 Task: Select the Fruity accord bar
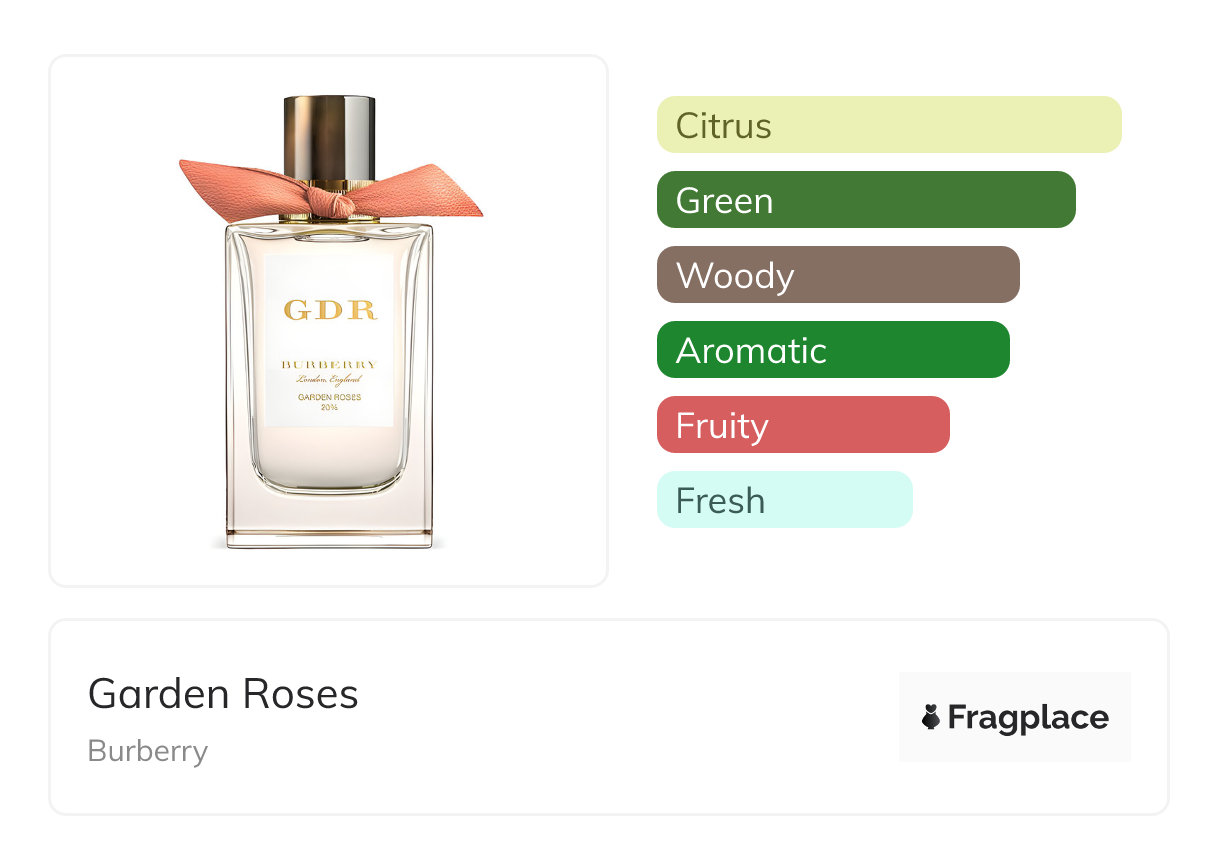click(803, 425)
